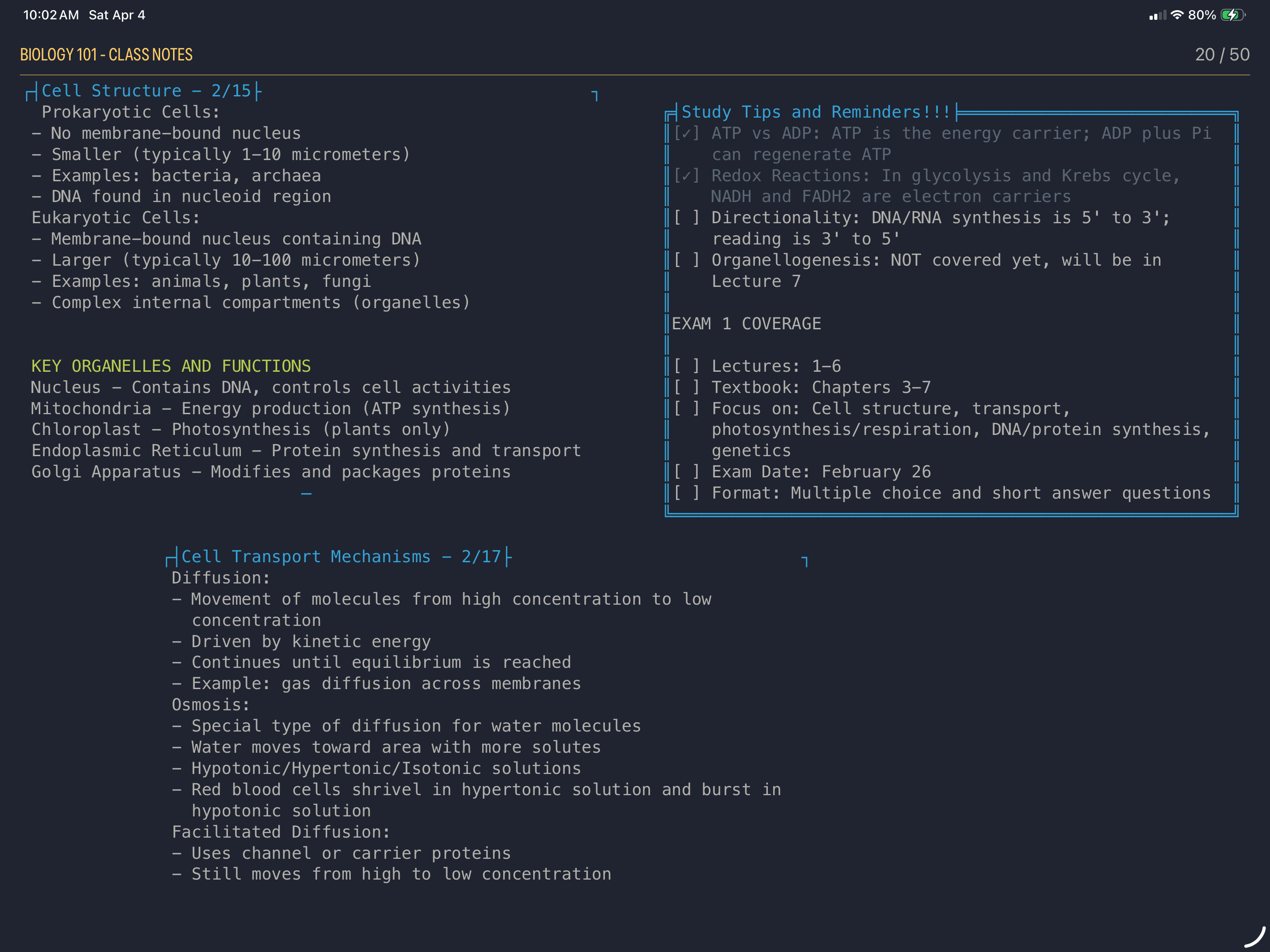
Task: Tick the Lectures: 1–6 checkbox
Action: click(686, 366)
